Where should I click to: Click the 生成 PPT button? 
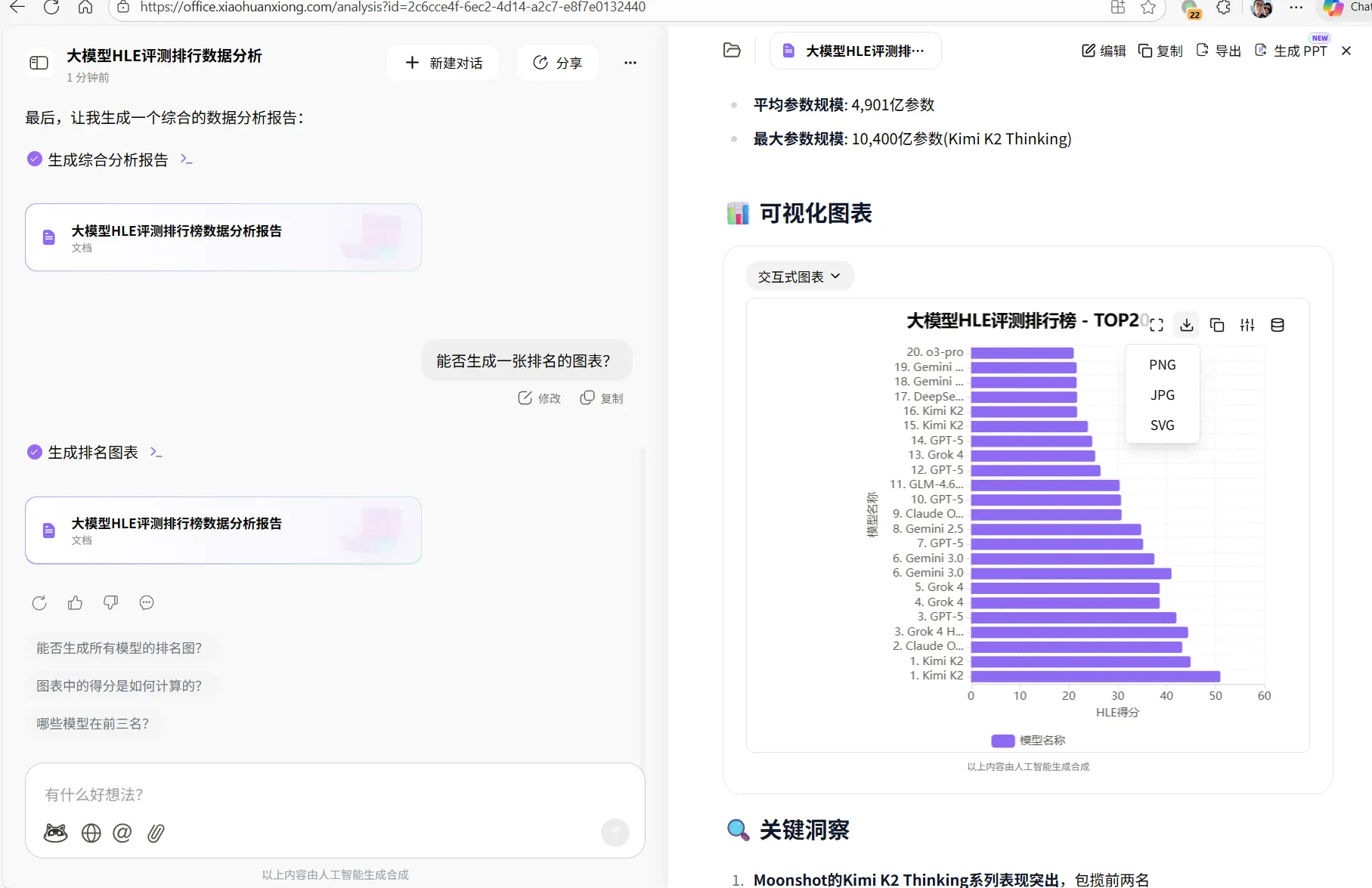tap(1291, 51)
